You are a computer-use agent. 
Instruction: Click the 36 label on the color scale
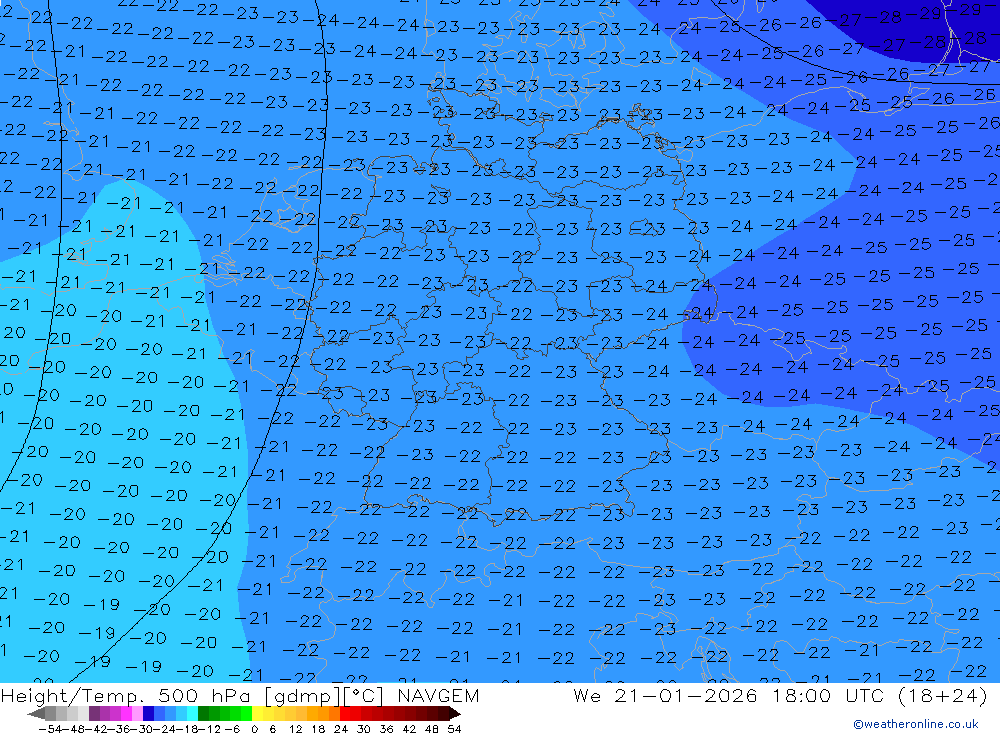[x=386, y=729]
